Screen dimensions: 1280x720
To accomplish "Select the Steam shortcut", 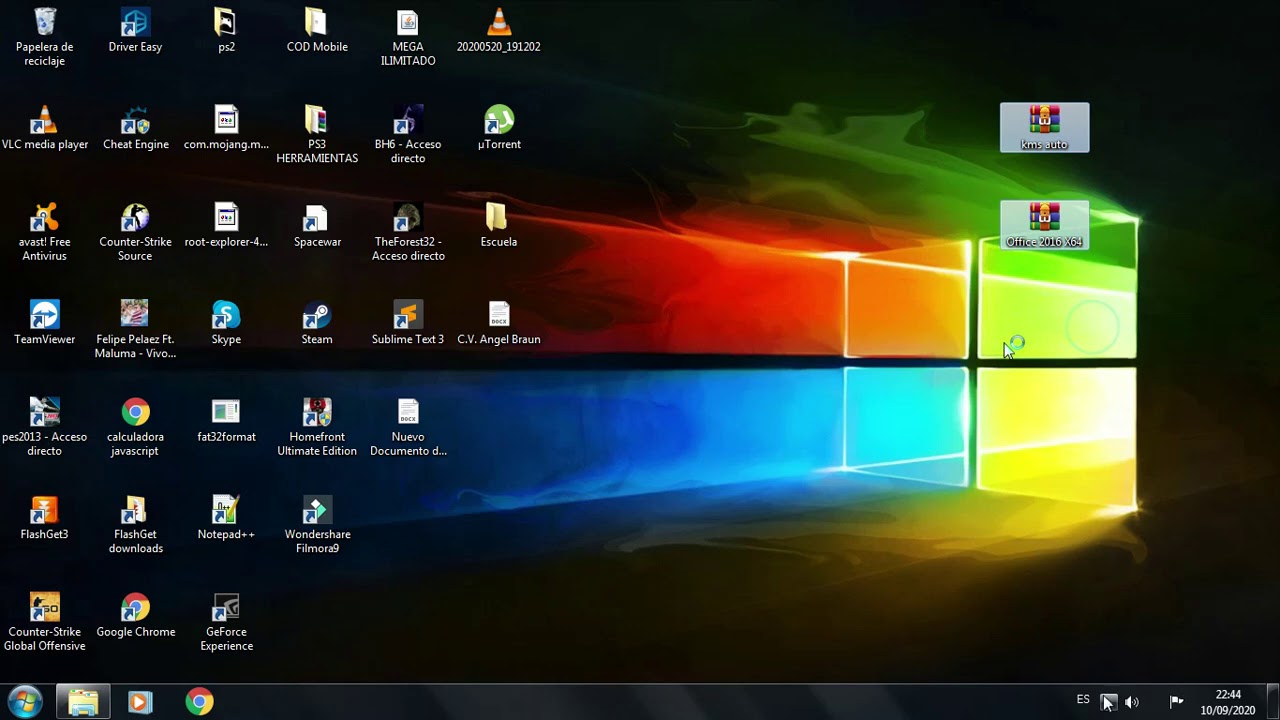I will tap(317, 322).
